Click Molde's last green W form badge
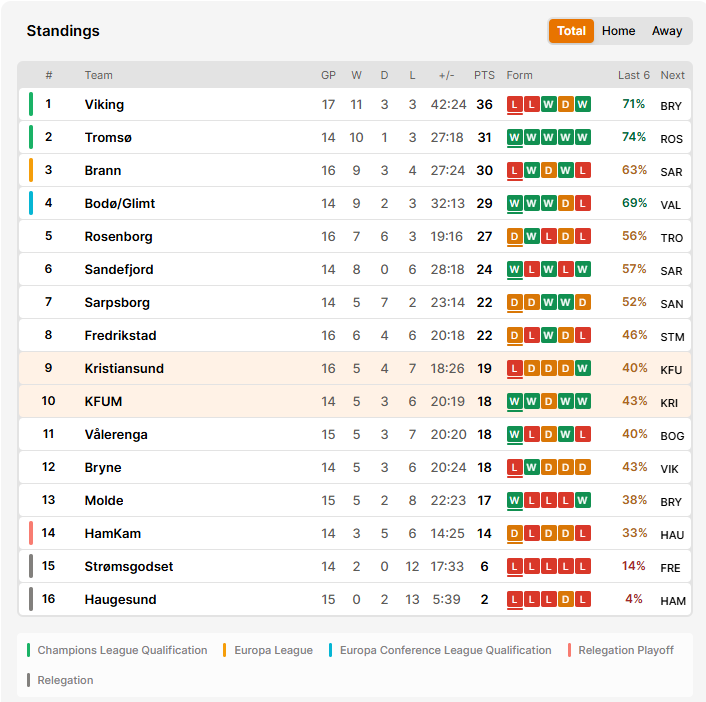This screenshot has height=702, width=706. [x=582, y=500]
